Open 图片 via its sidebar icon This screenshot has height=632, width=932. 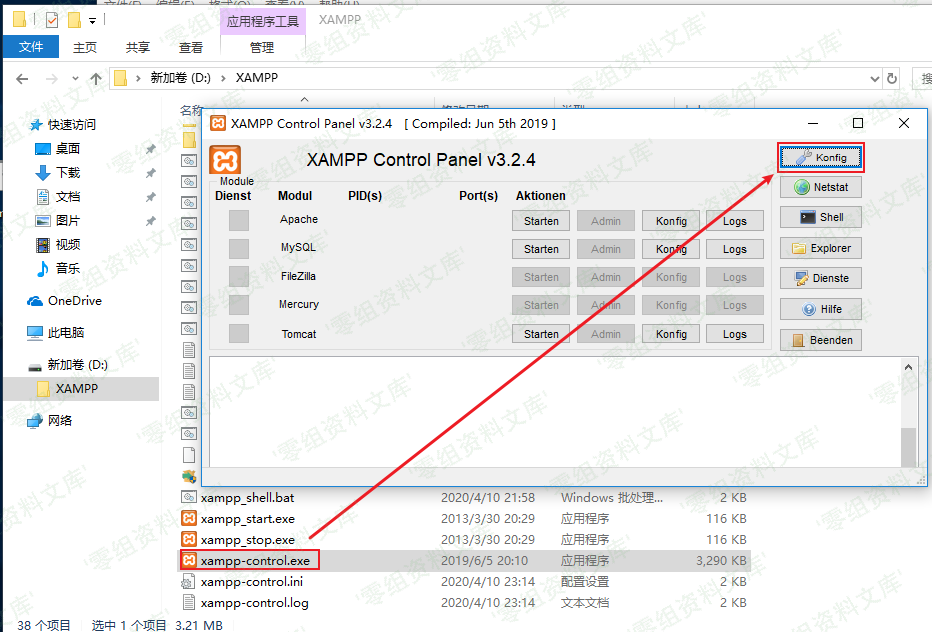(43, 221)
